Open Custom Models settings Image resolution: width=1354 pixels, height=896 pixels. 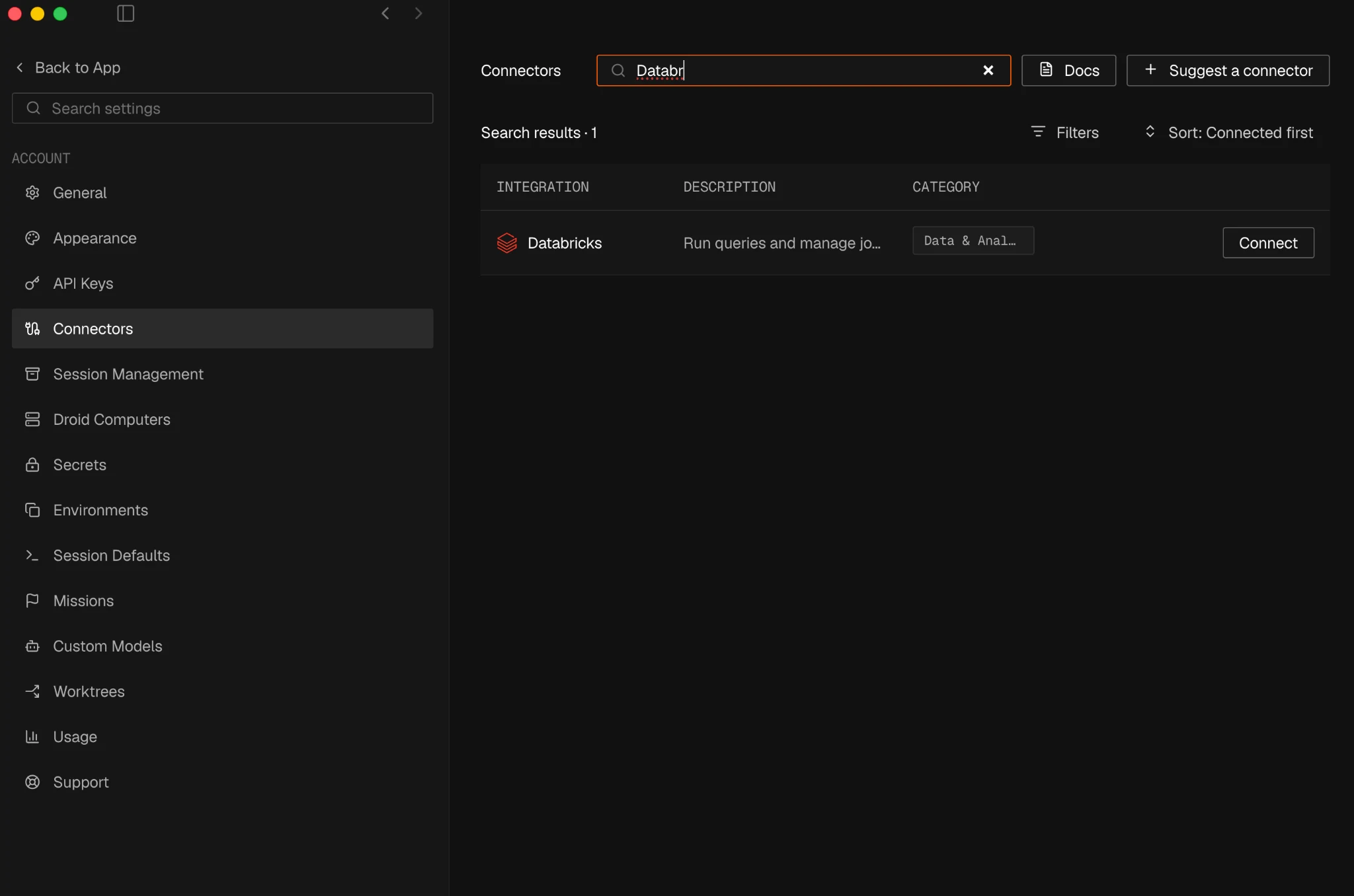[x=222, y=646]
